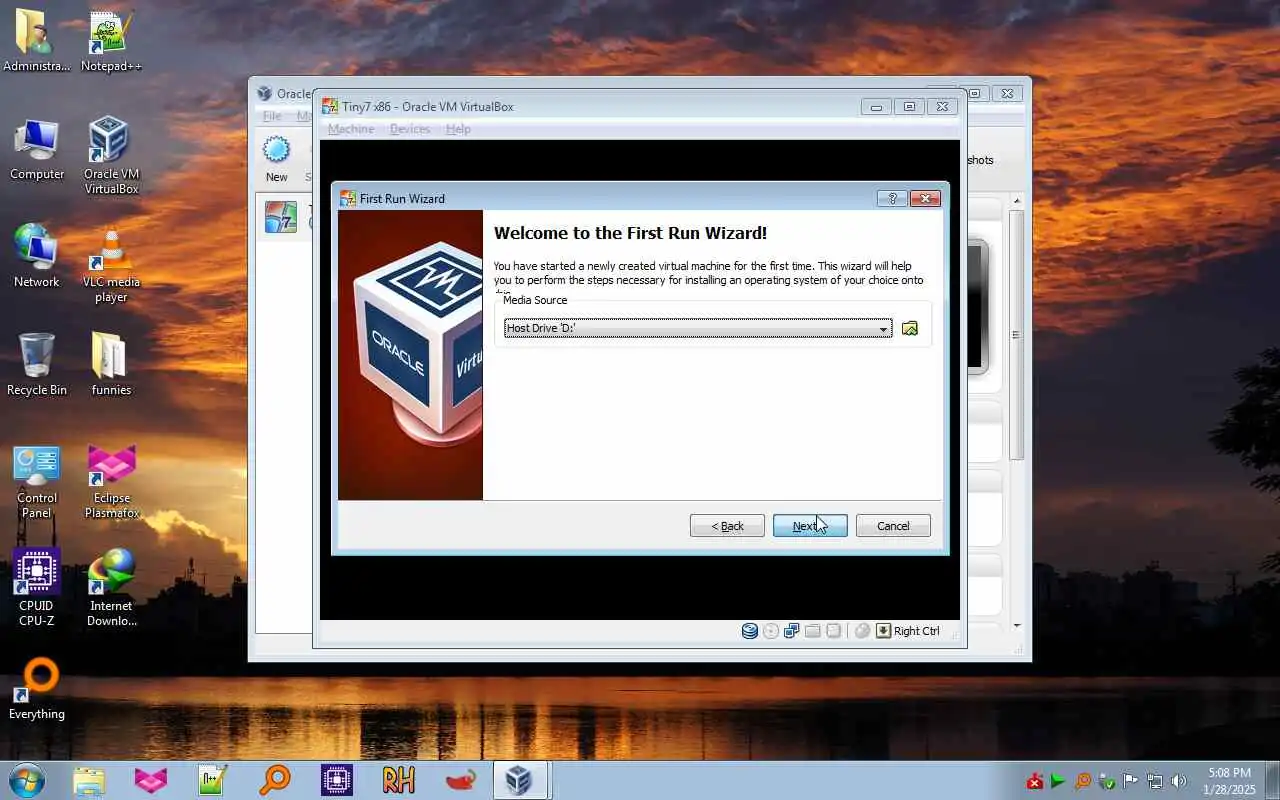Click the red X tray icon
1280x800 pixels.
(1035, 781)
